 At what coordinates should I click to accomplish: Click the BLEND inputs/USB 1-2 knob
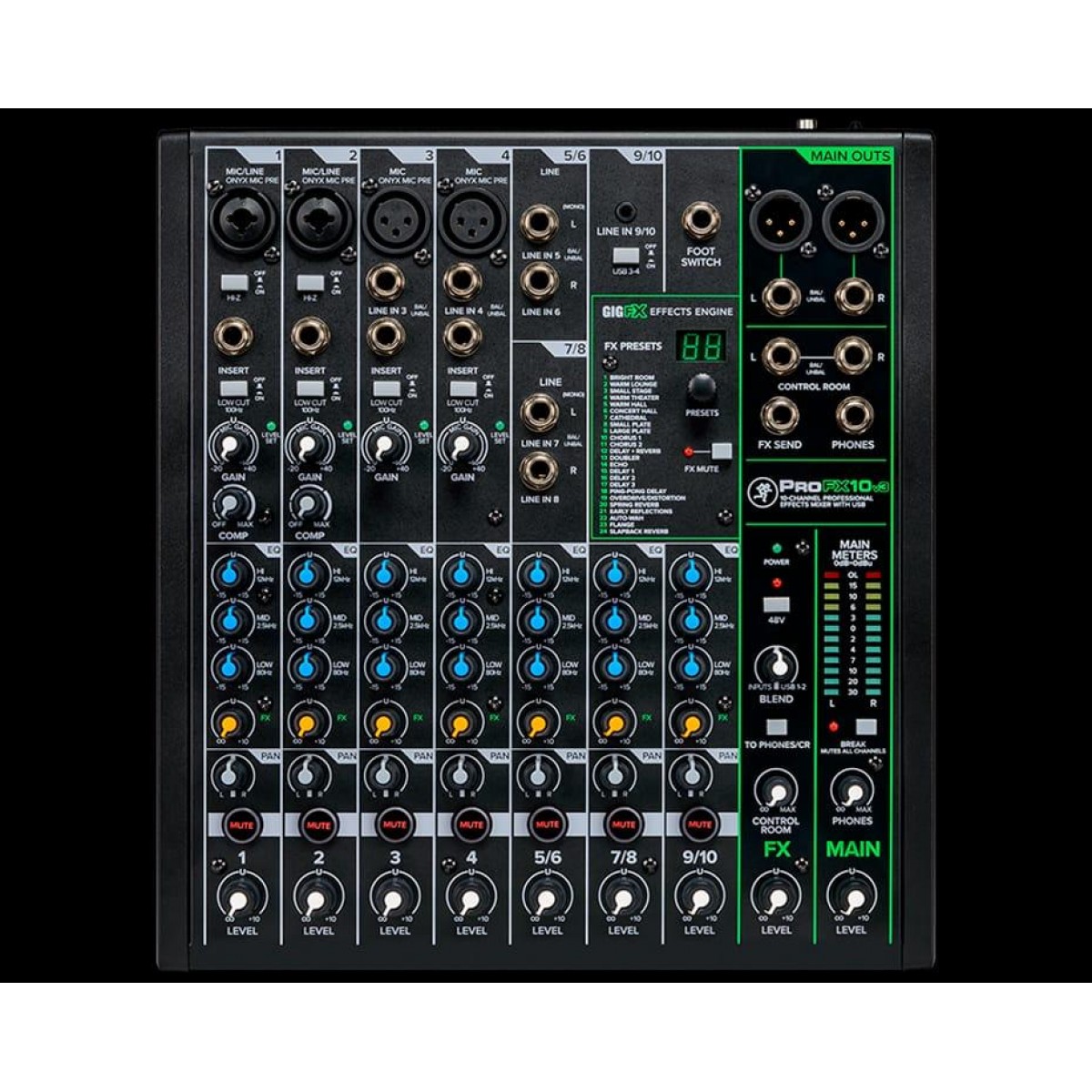tap(776, 664)
